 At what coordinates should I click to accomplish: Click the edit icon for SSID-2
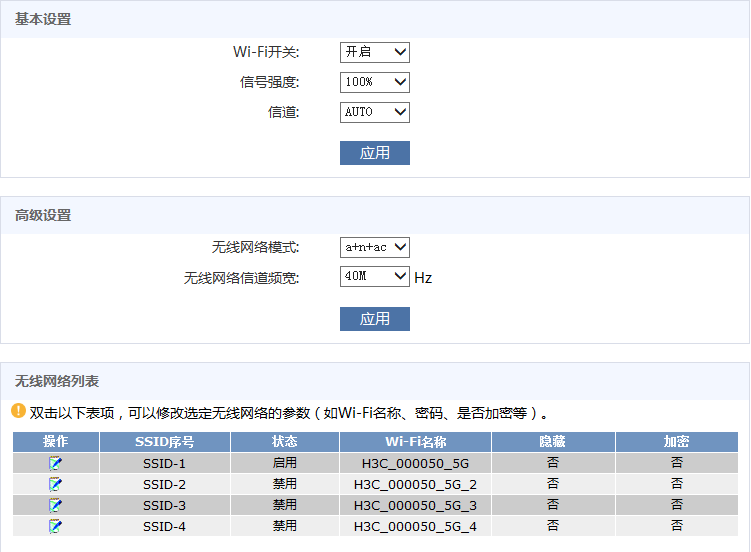point(56,484)
